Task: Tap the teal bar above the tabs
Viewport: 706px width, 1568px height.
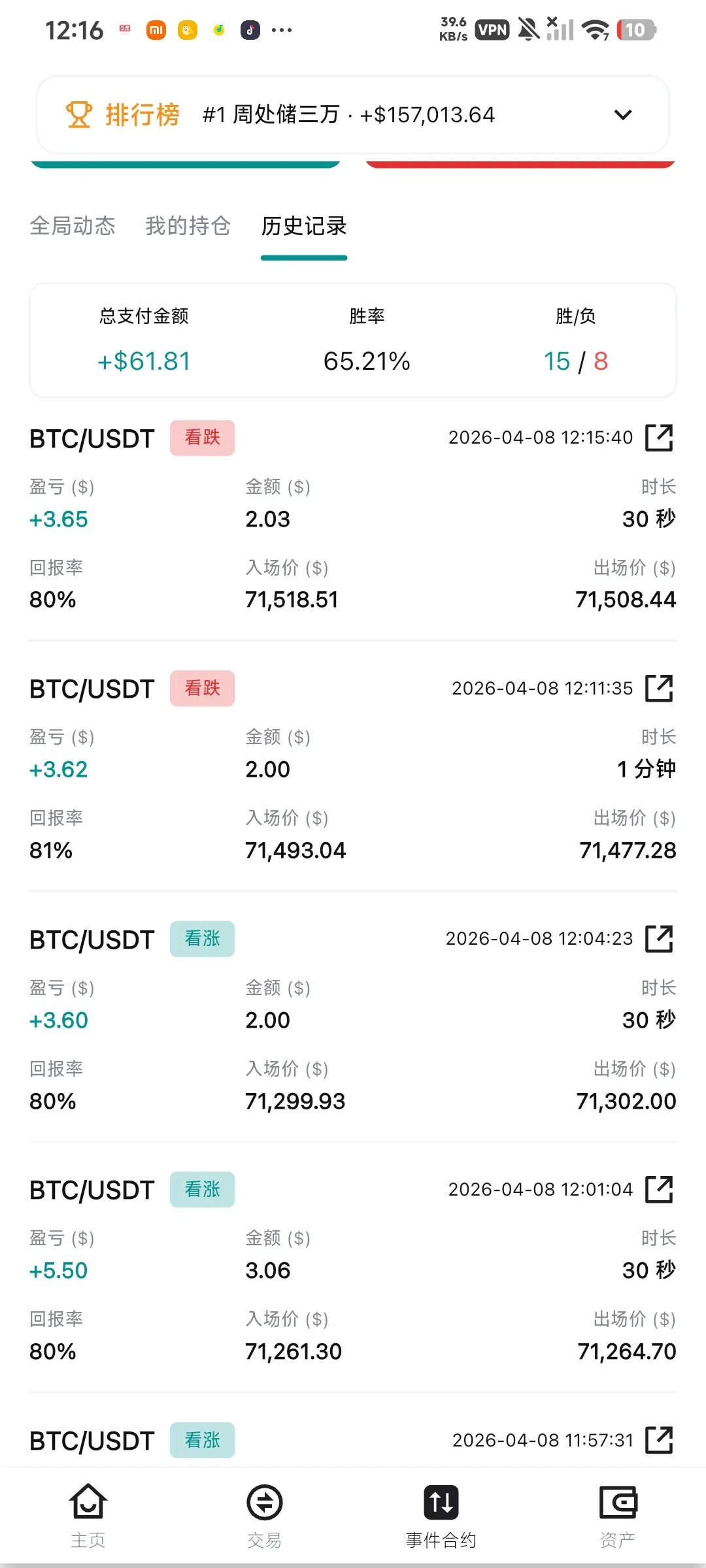Action: click(x=186, y=164)
